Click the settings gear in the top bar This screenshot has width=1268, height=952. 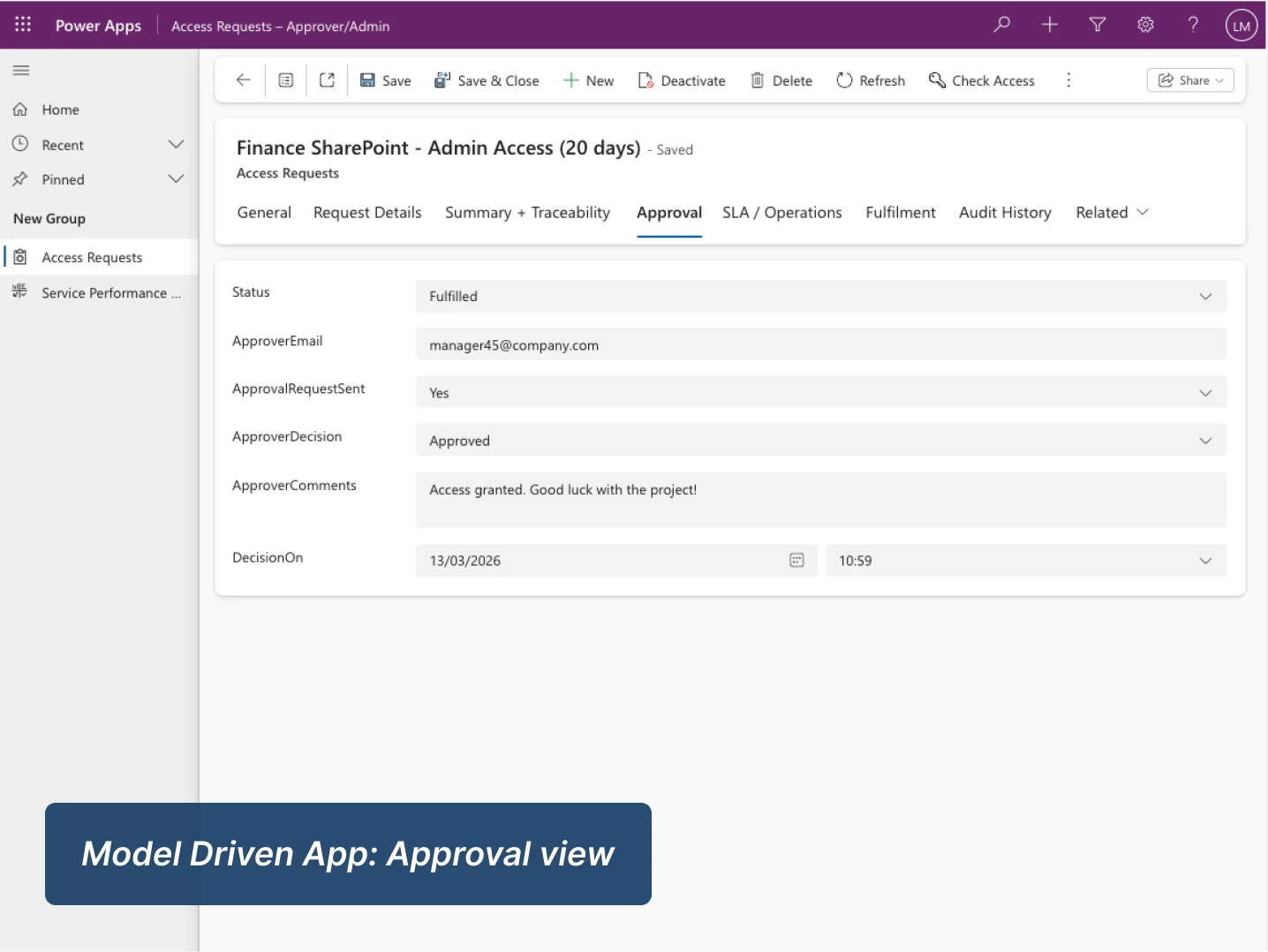pyautogui.click(x=1145, y=24)
